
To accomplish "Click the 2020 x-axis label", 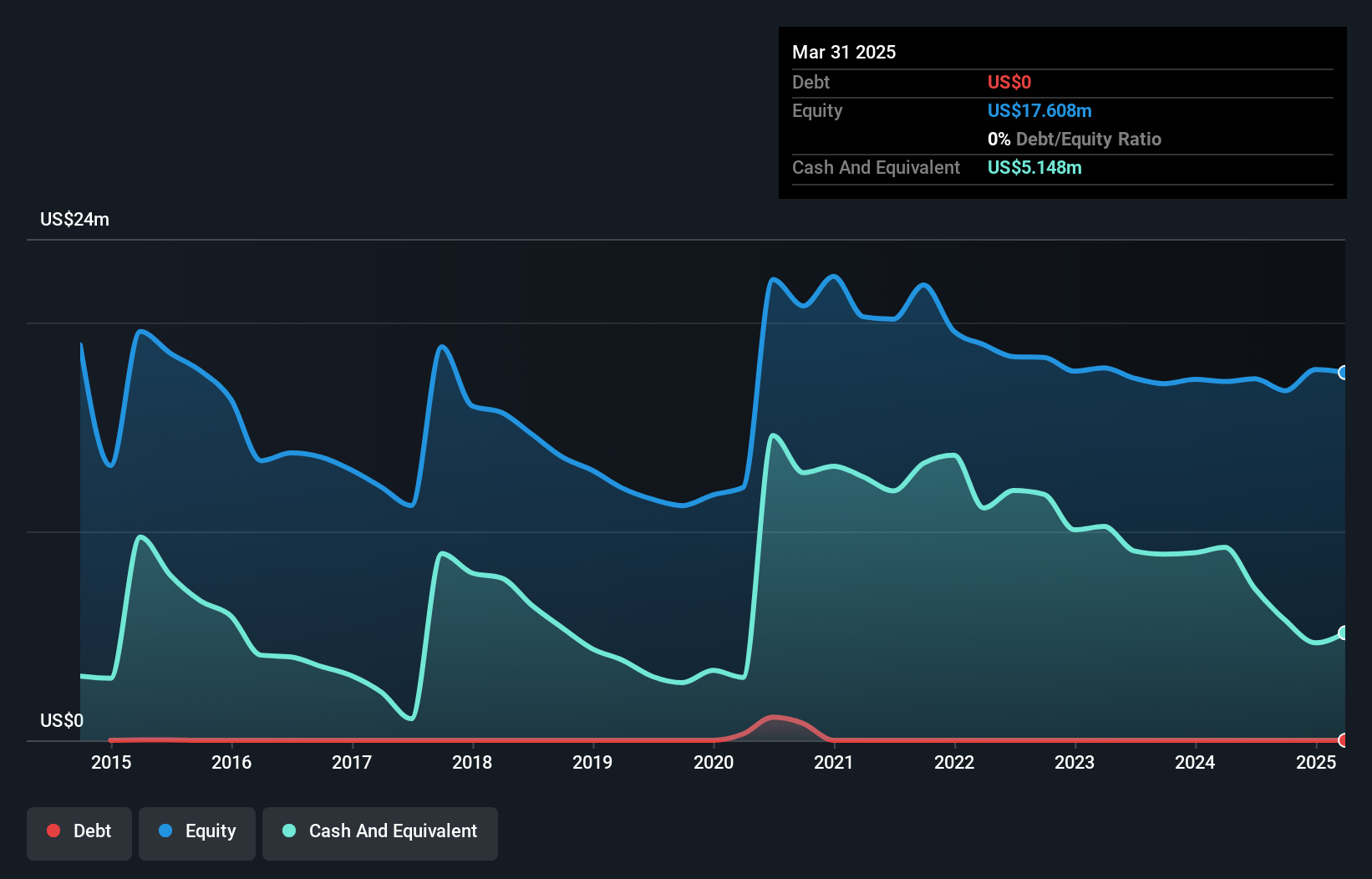I will 714,762.
